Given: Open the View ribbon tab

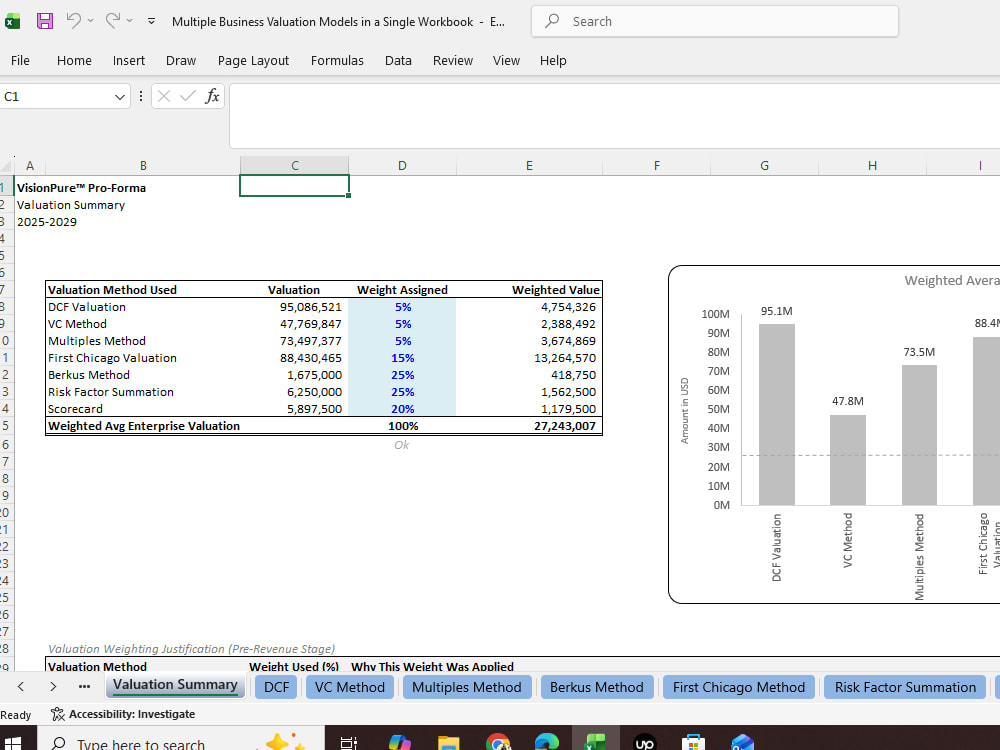Looking at the screenshot, I should 506,61.
